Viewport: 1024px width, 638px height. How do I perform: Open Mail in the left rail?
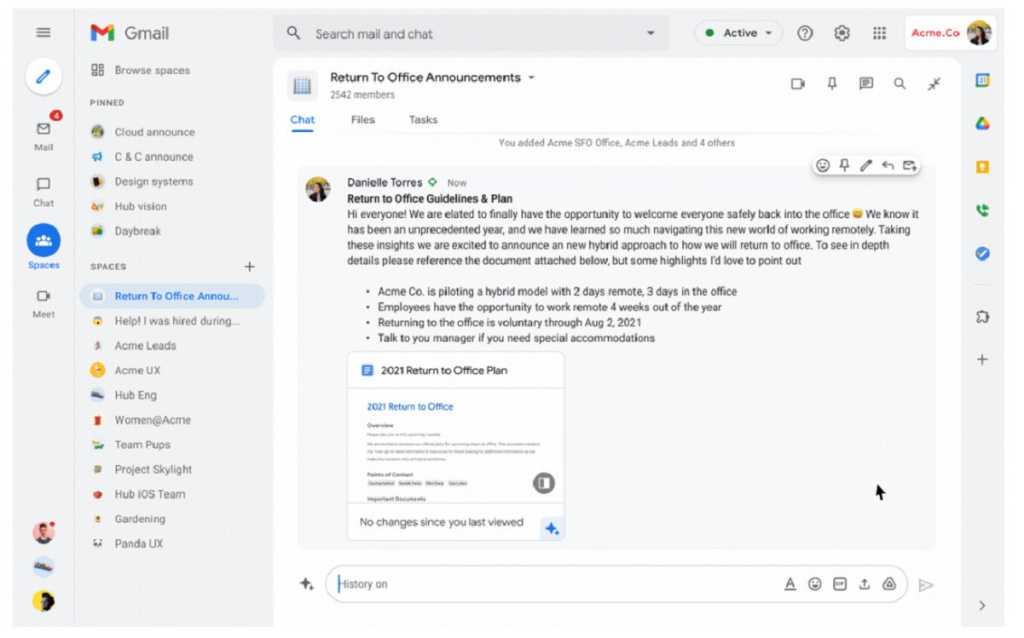point(44,135)
